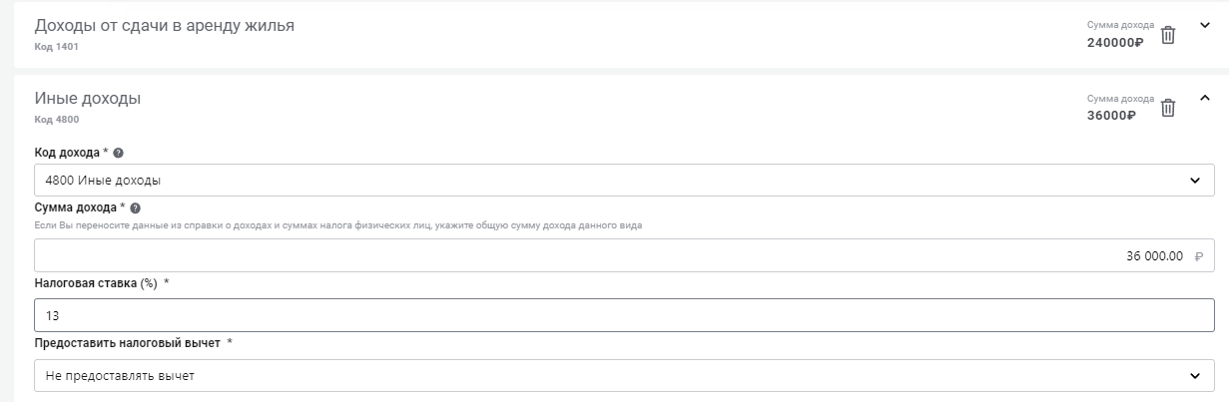Open help tooltip for Сумма дохода
This screenshot has width=1229, height=402.
pyautogui.click(x=135, y=207)
